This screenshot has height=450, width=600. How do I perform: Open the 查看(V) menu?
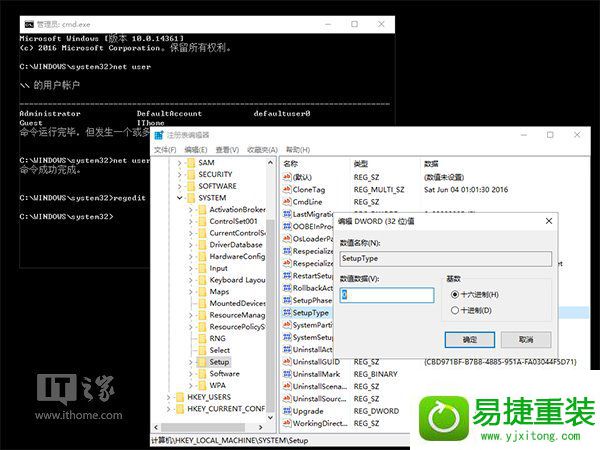[x=227, y=150]
